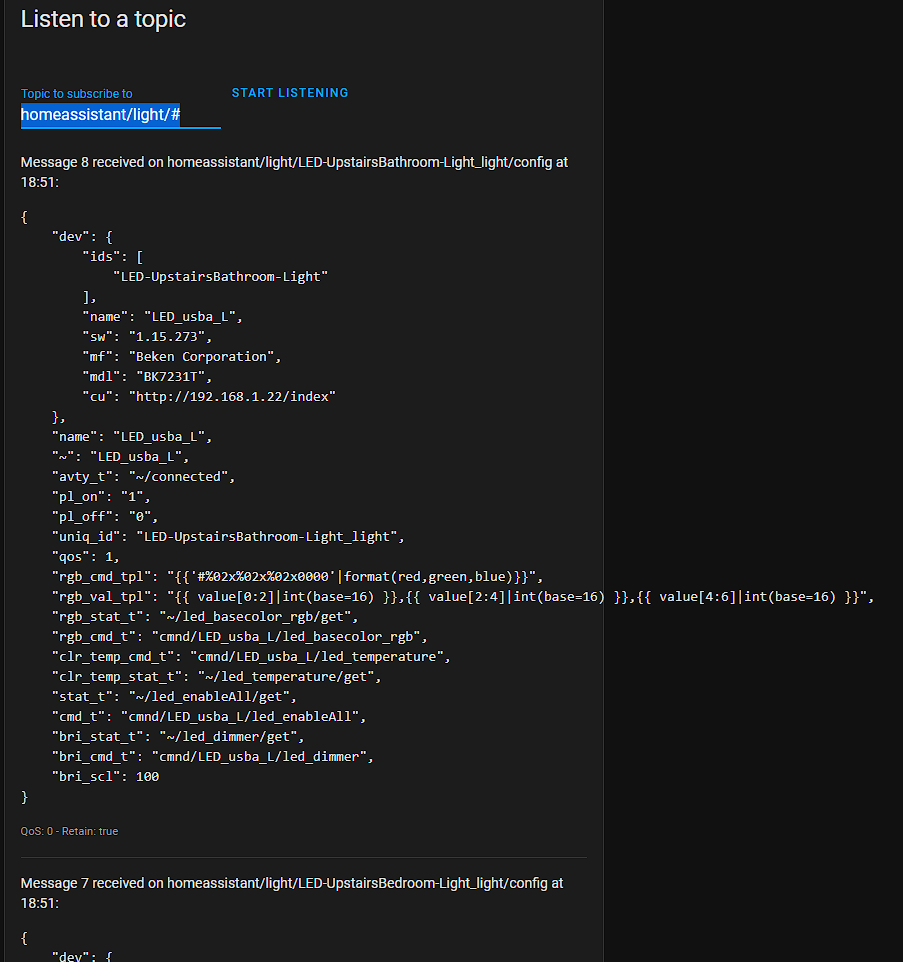The height and width of the screenshot is (962, 903).
Task: Click the http://192.168.1.22/index URL text
Action: pyautogui.click(x=232, y=396)
